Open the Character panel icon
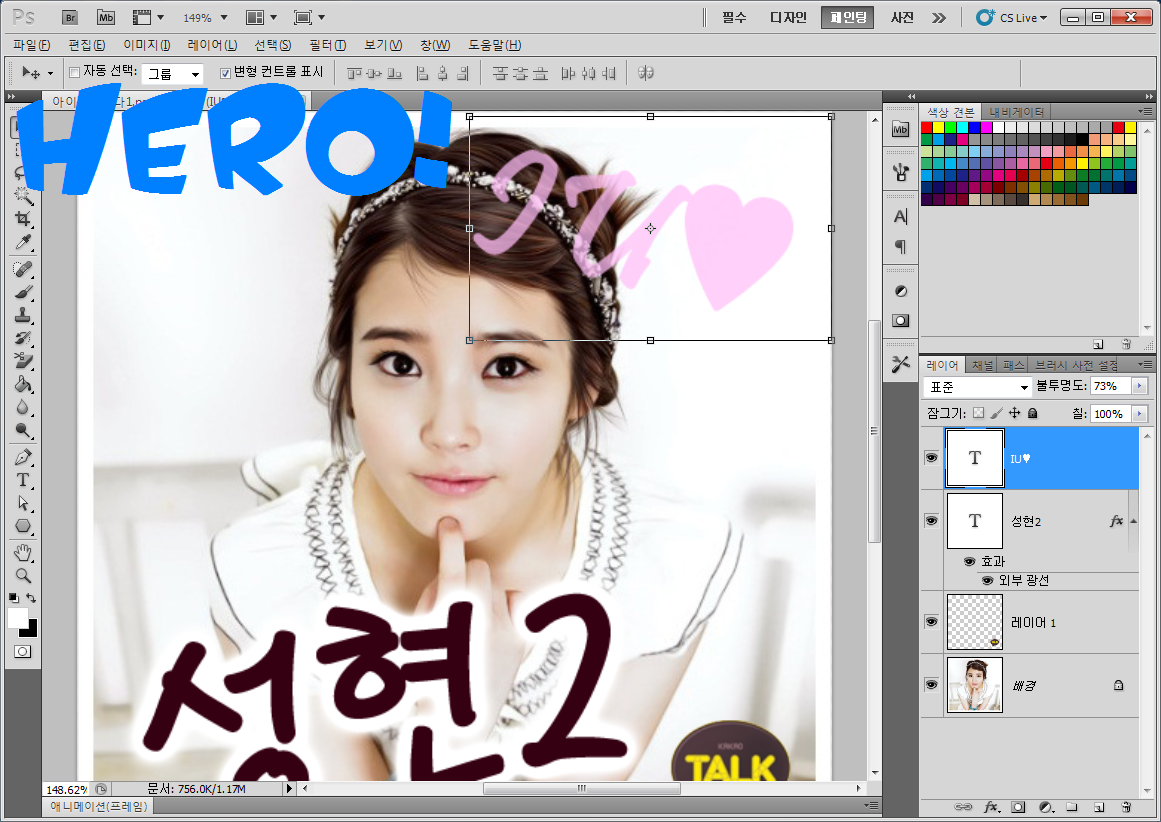 (x=900, y=216)
